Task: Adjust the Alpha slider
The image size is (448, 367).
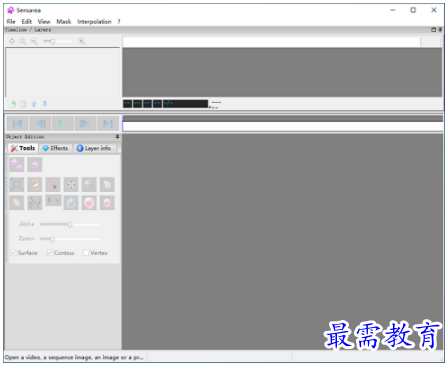Action: [x=70, y=224]
